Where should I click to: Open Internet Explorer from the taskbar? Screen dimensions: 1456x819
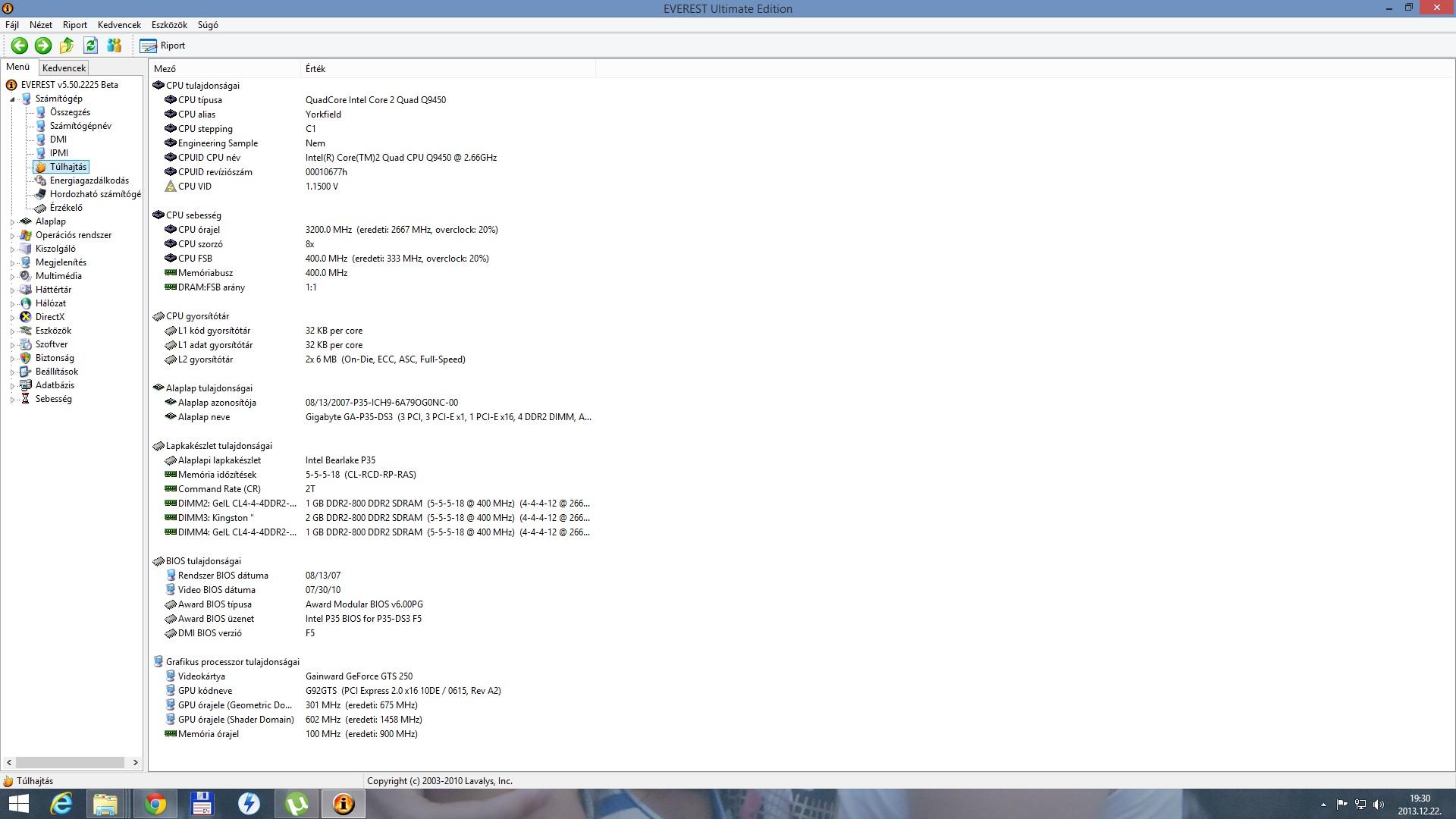tap(61, 804)
